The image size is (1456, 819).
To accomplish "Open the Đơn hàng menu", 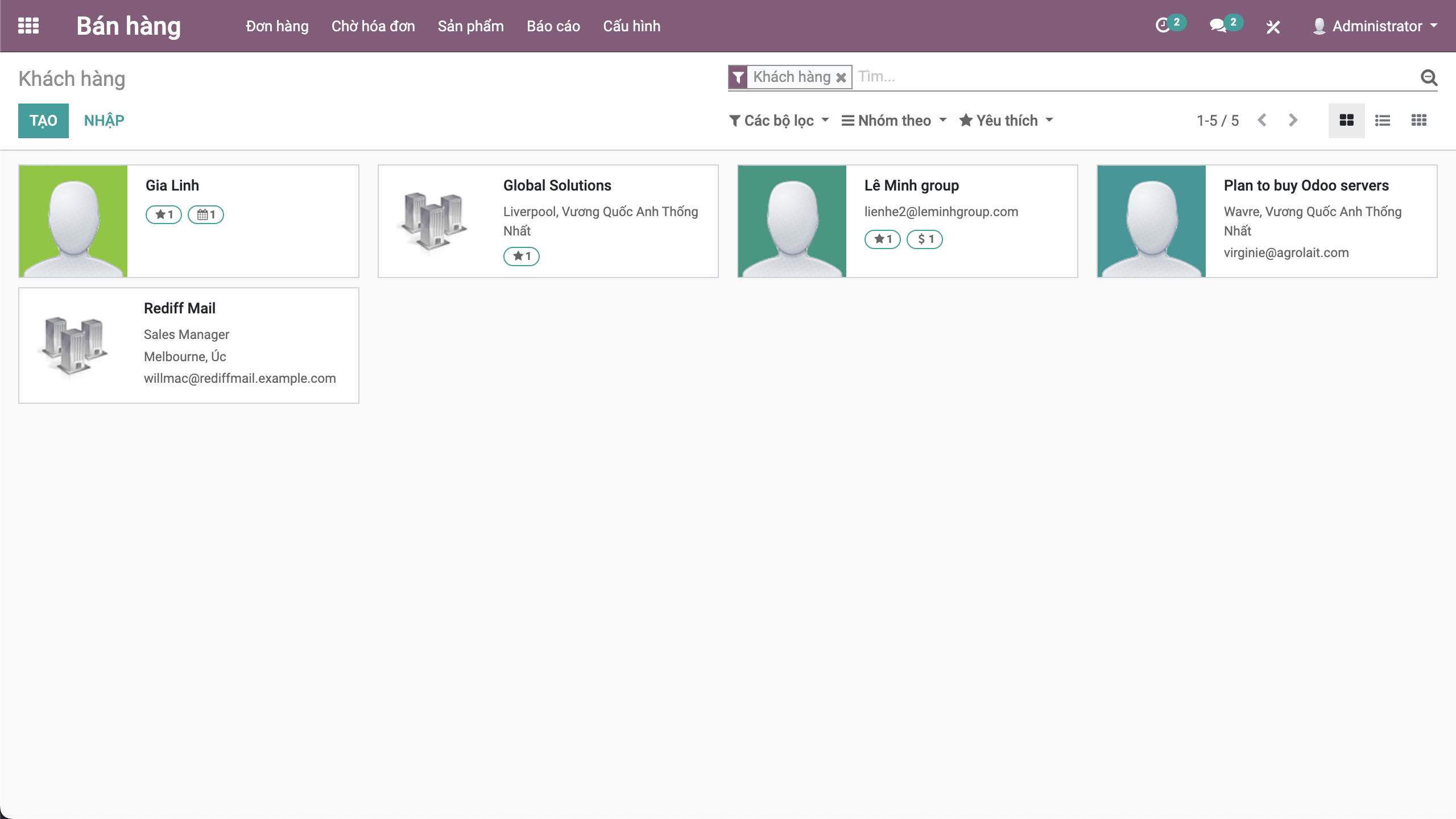I will click(277, 26).
